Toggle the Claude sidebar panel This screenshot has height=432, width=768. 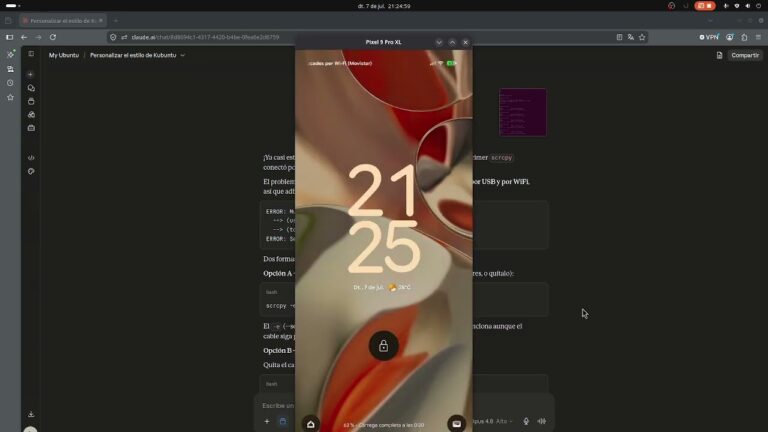click(x=31, y=54)
